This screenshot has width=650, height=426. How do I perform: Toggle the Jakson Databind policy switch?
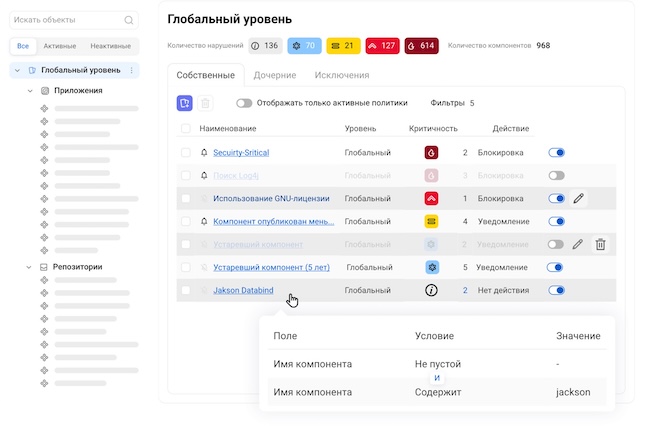[556, 290]
